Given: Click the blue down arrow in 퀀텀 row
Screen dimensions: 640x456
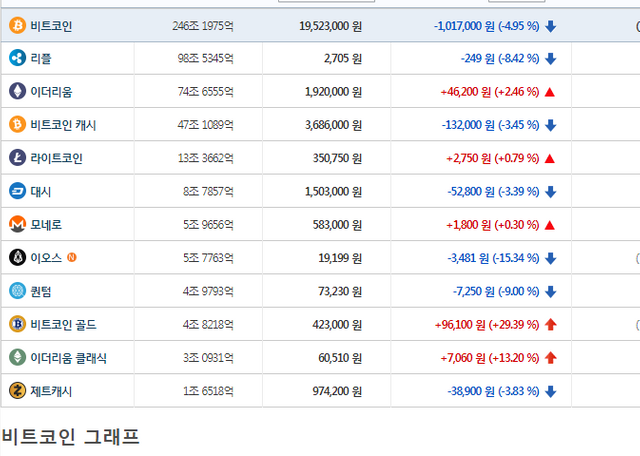Looking at the screenshot, I should click(550, 291).
